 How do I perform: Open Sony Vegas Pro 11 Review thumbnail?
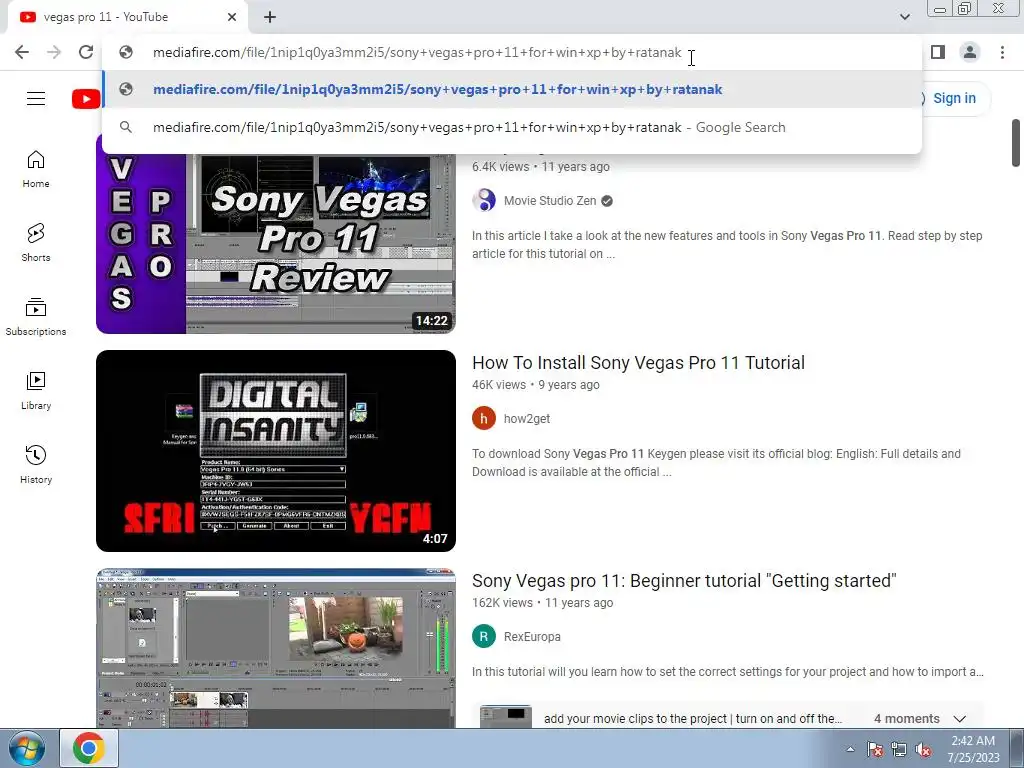tap(276, 242)
